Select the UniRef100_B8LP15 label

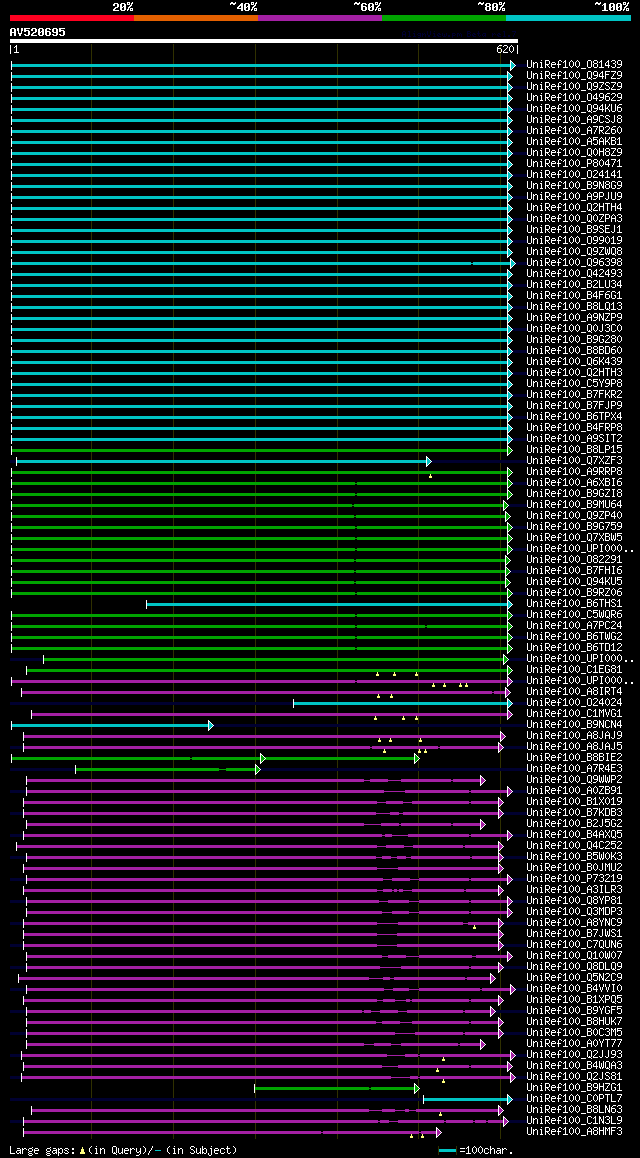574,450
